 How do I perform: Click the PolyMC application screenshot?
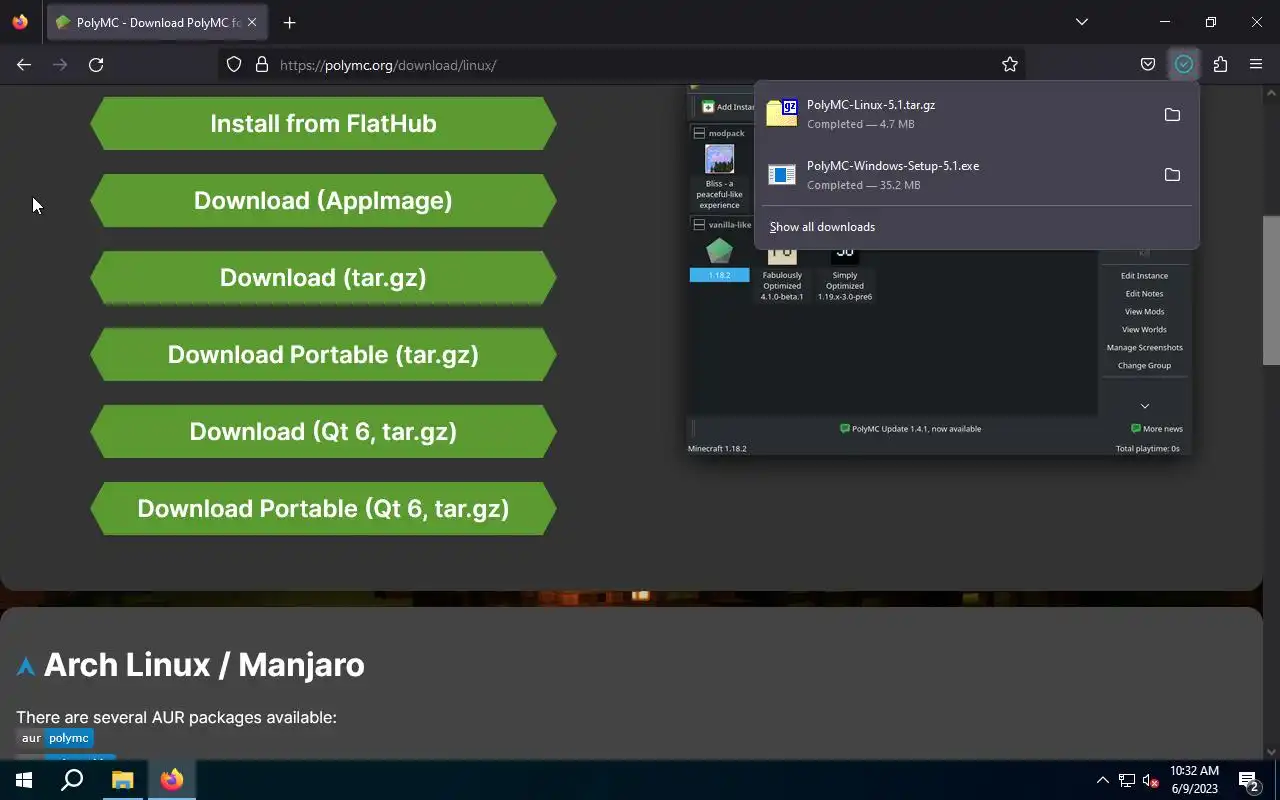(940, 270)
